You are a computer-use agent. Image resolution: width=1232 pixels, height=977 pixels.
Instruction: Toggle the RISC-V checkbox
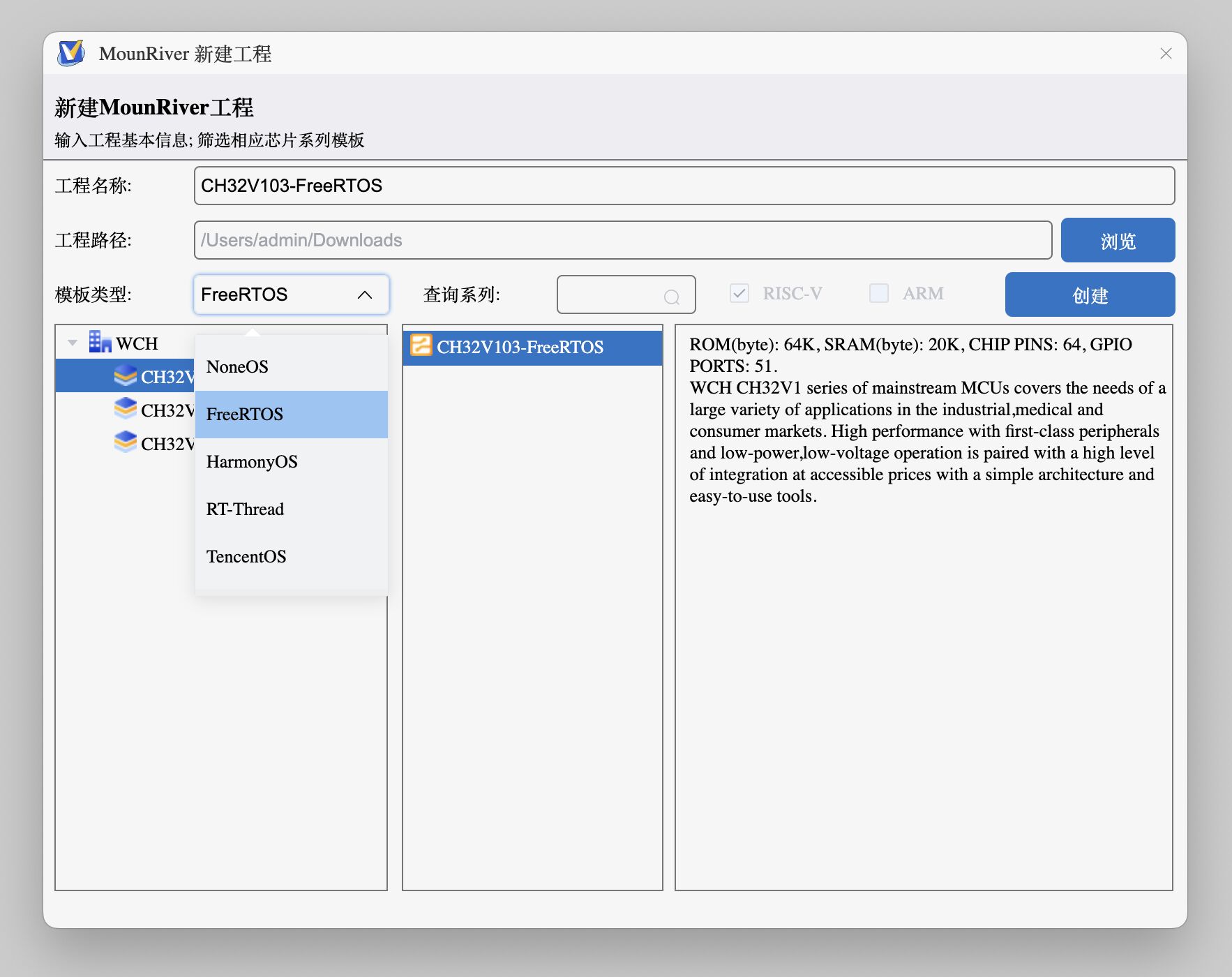(x=739, y=293)
